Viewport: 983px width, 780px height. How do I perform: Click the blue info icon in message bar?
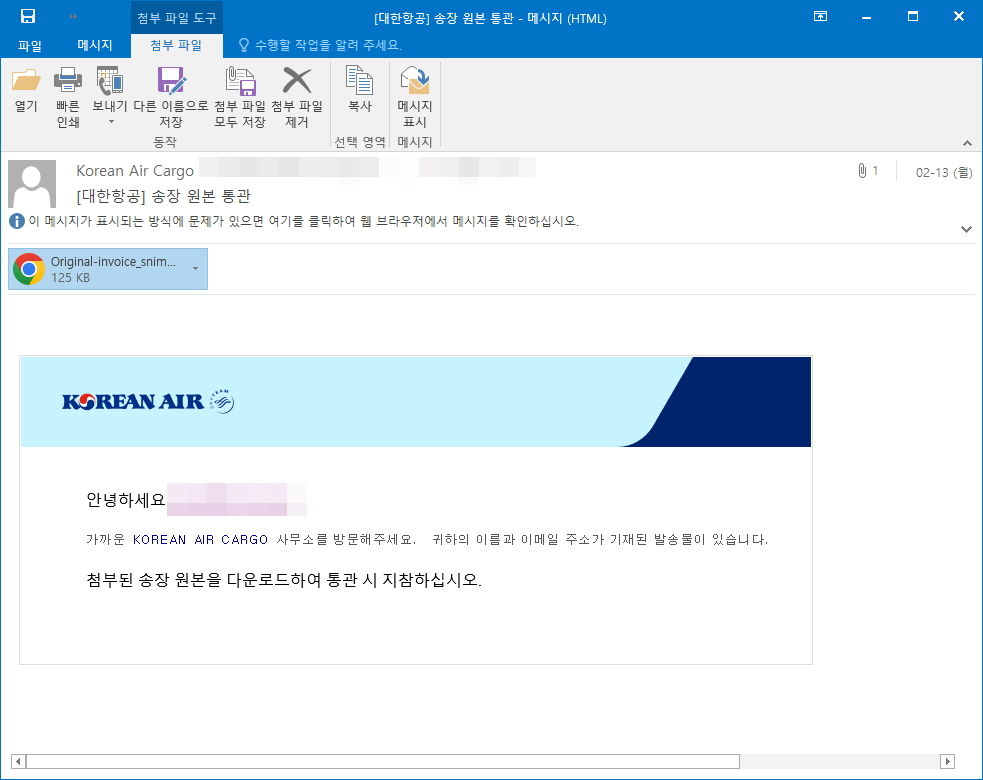(x=17, y=221)
